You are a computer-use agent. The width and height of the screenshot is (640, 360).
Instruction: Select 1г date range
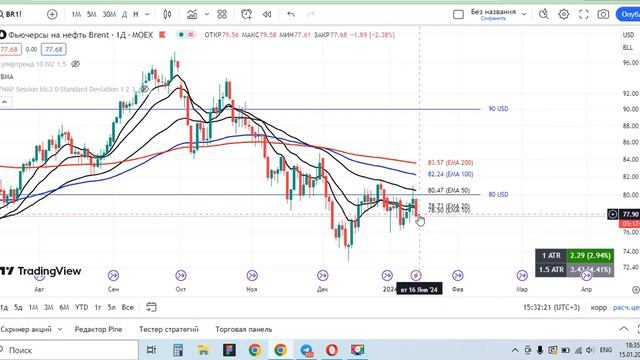[98, 307]
